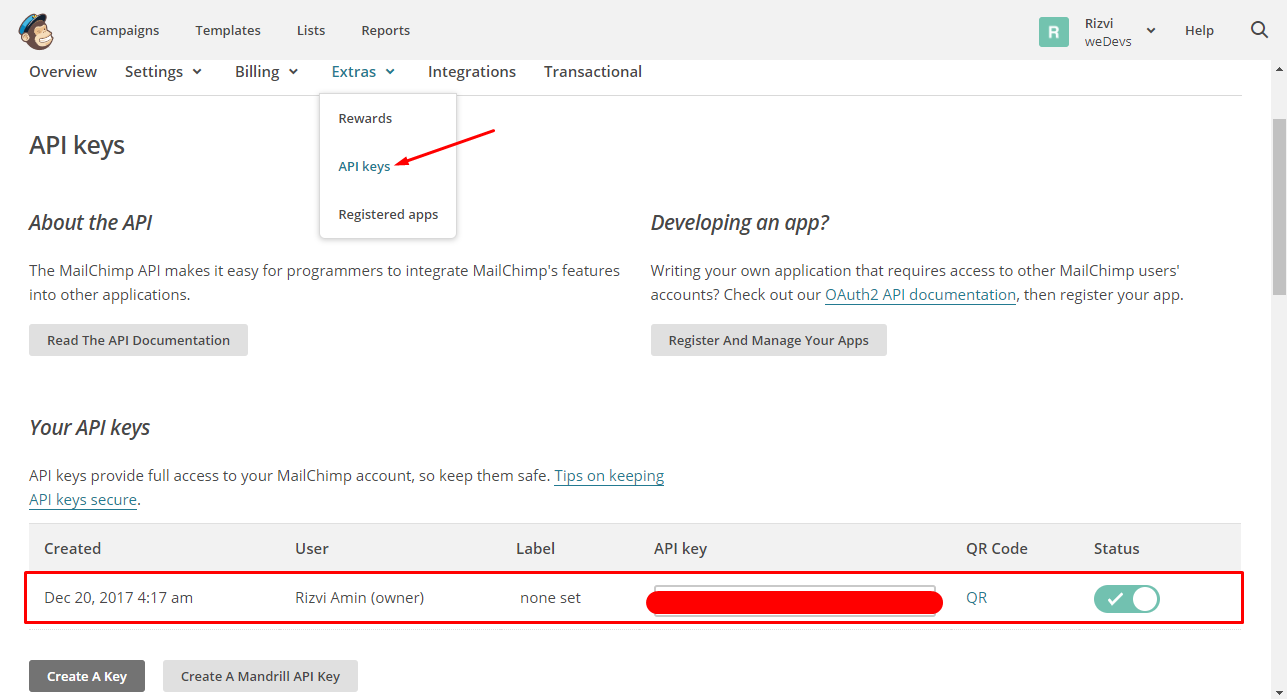The image size is (1287, 699).
Task: Open the Templates page
Action: tap(228, 31)
